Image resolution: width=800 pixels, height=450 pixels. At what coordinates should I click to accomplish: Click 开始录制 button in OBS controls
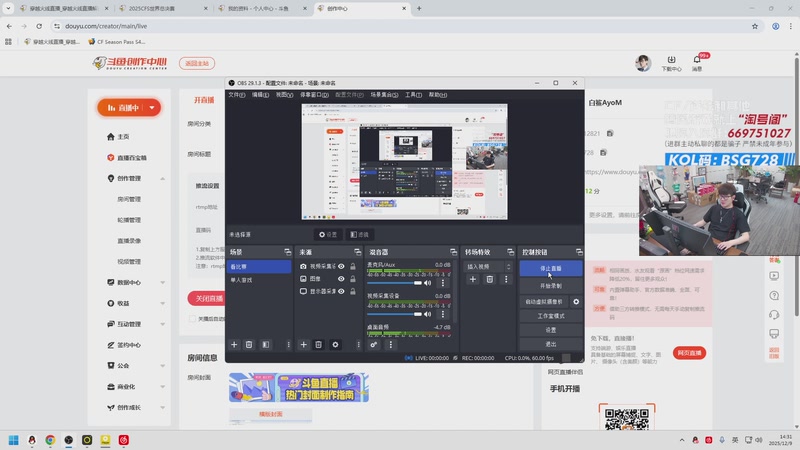(x=551, y=286)
